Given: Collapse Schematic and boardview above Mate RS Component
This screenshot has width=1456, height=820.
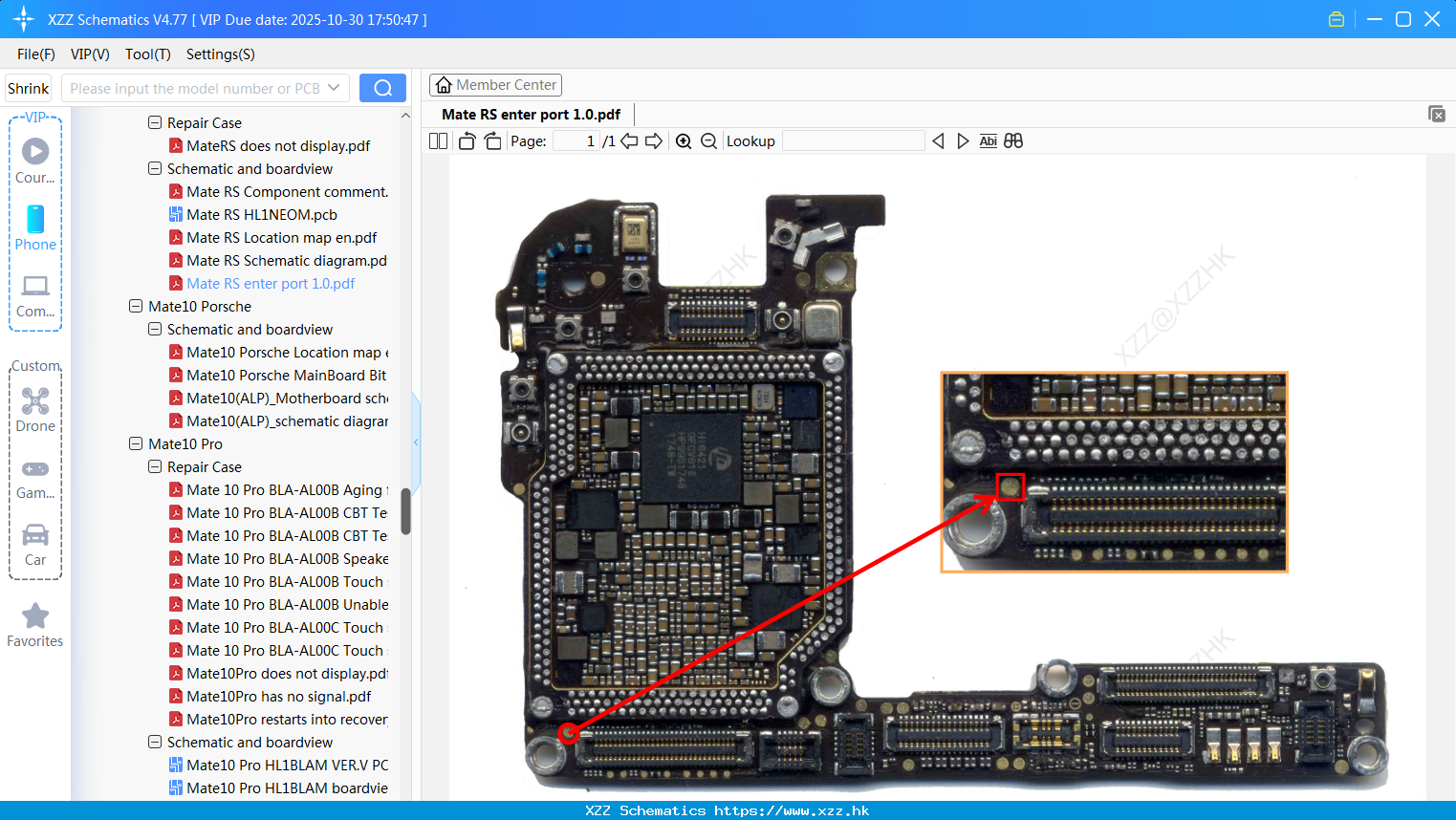Looking at the screenshot, I should click(155, 169).
